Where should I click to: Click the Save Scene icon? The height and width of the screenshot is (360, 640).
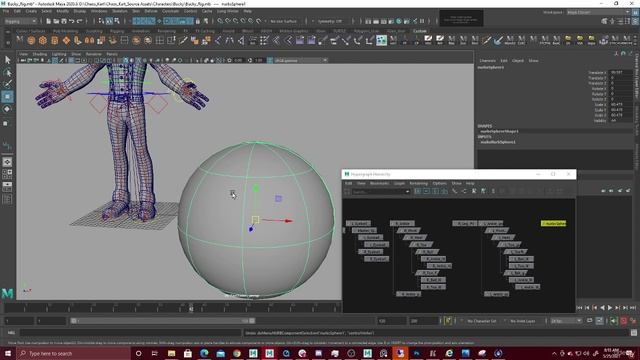click(64, 21)
